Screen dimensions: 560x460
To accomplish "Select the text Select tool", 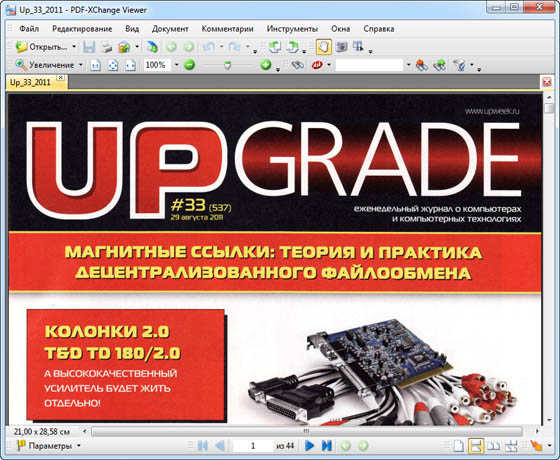I will 359,47.
